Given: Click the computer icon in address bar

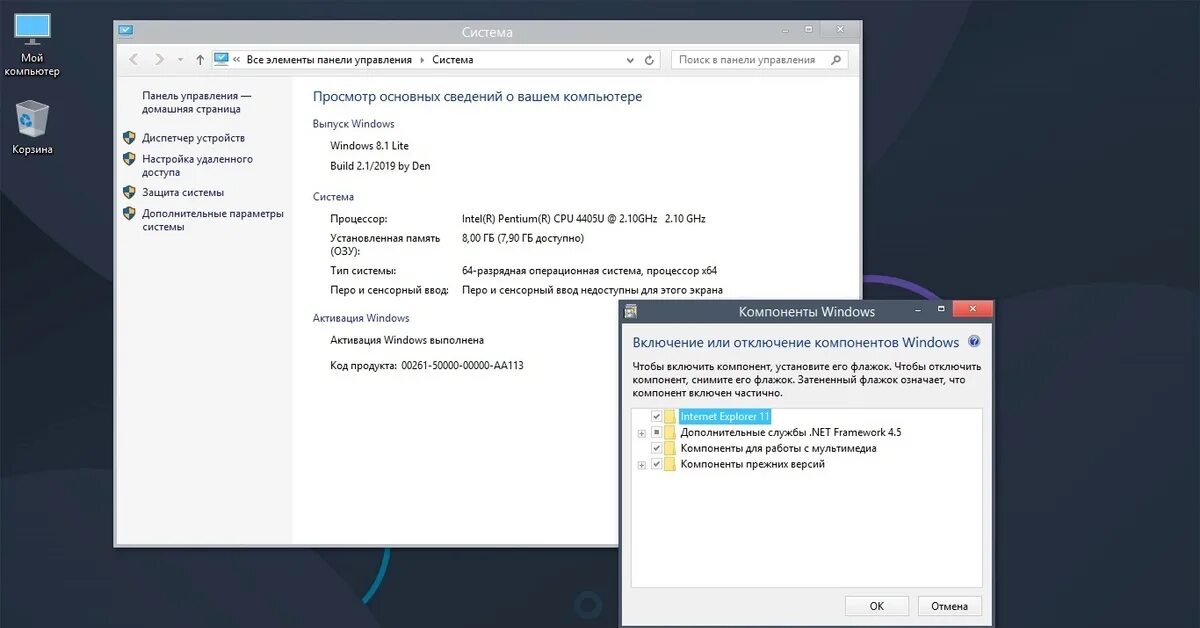Looking at the screenshot, I should (x=221, y=60).
